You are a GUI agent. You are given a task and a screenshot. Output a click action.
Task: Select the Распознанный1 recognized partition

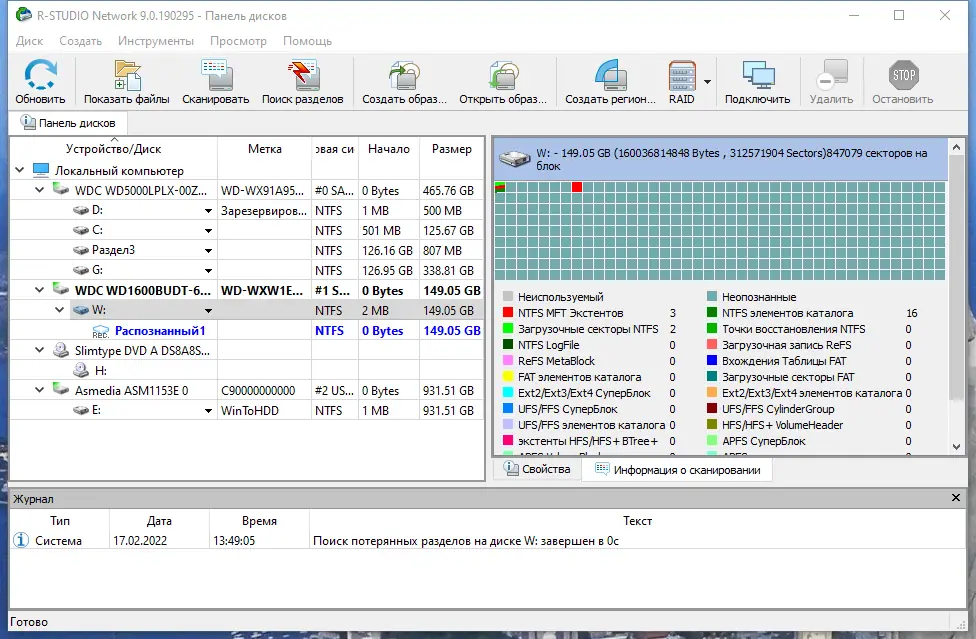click(160, 331)
